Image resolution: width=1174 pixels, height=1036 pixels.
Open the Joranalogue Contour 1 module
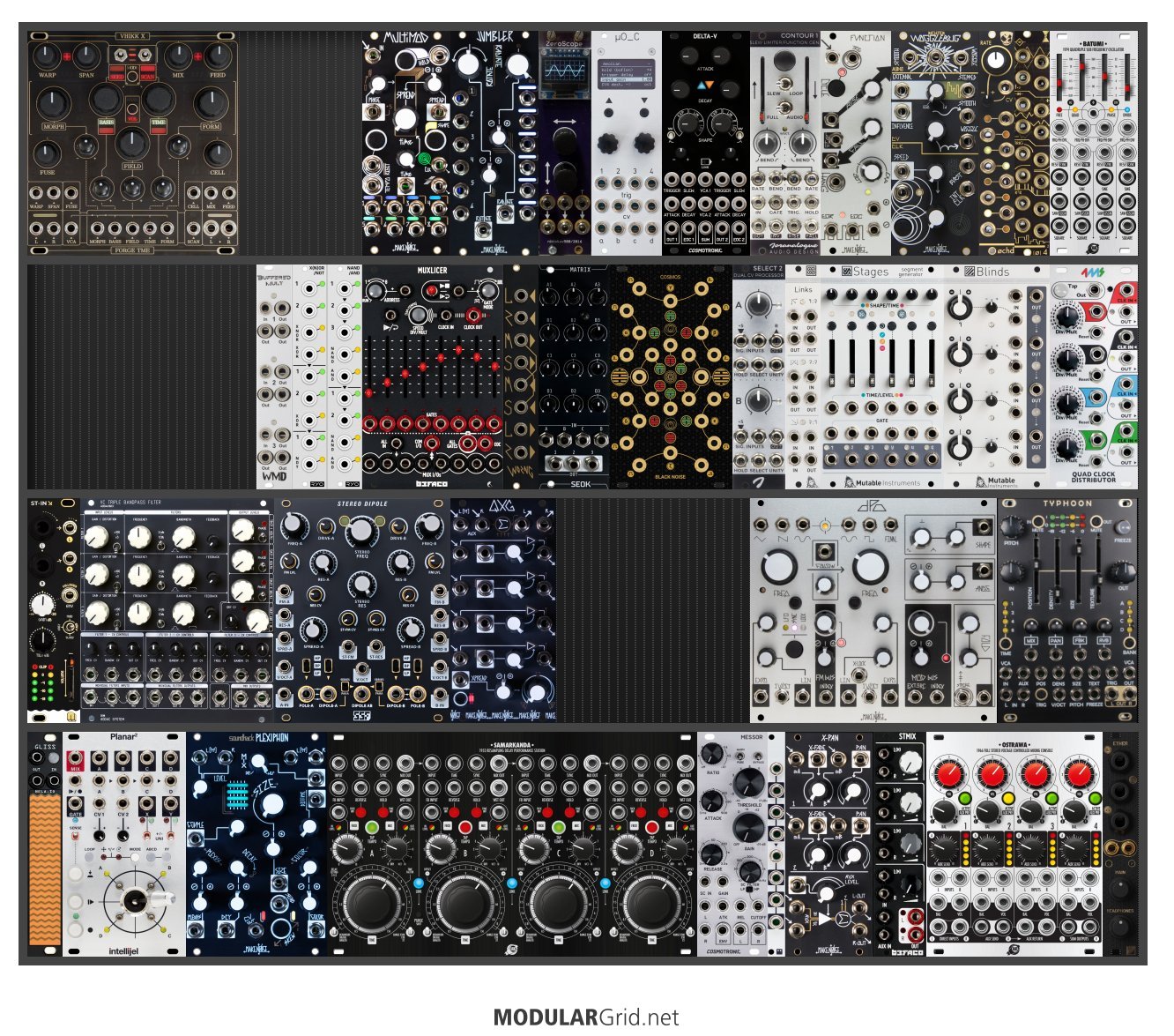(785, 144)
